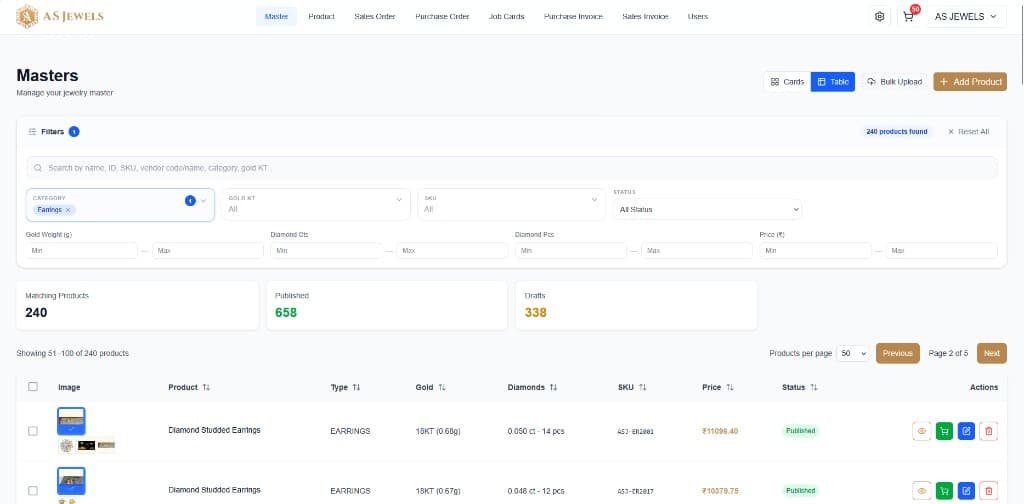Delete product ASJ-ER2001 with trash icon
The height and width of the screenshot is (504, 1024).
pyautogui.click(x=989, y=431)
